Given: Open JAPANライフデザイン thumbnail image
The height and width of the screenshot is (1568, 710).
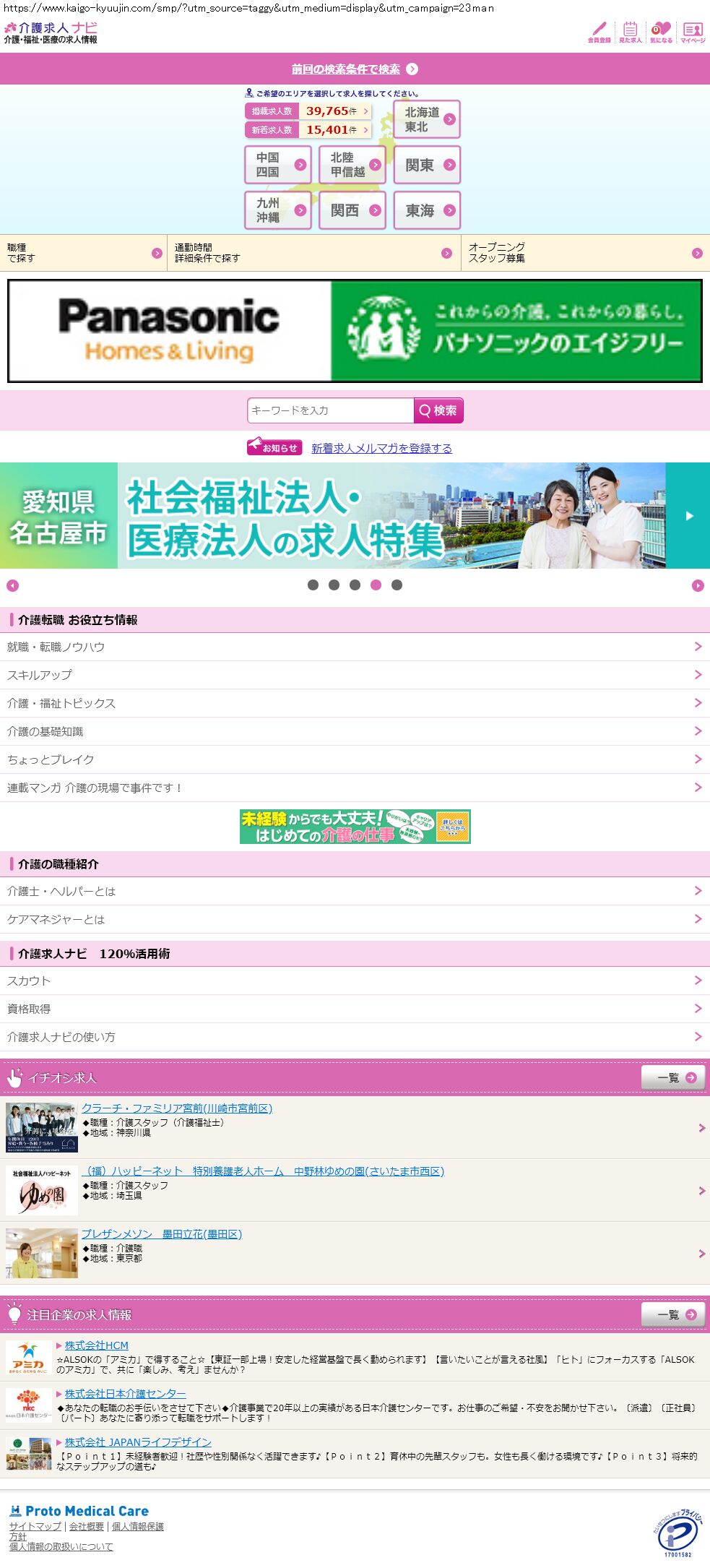Looking at the screenshot, I should point(29,1453).
